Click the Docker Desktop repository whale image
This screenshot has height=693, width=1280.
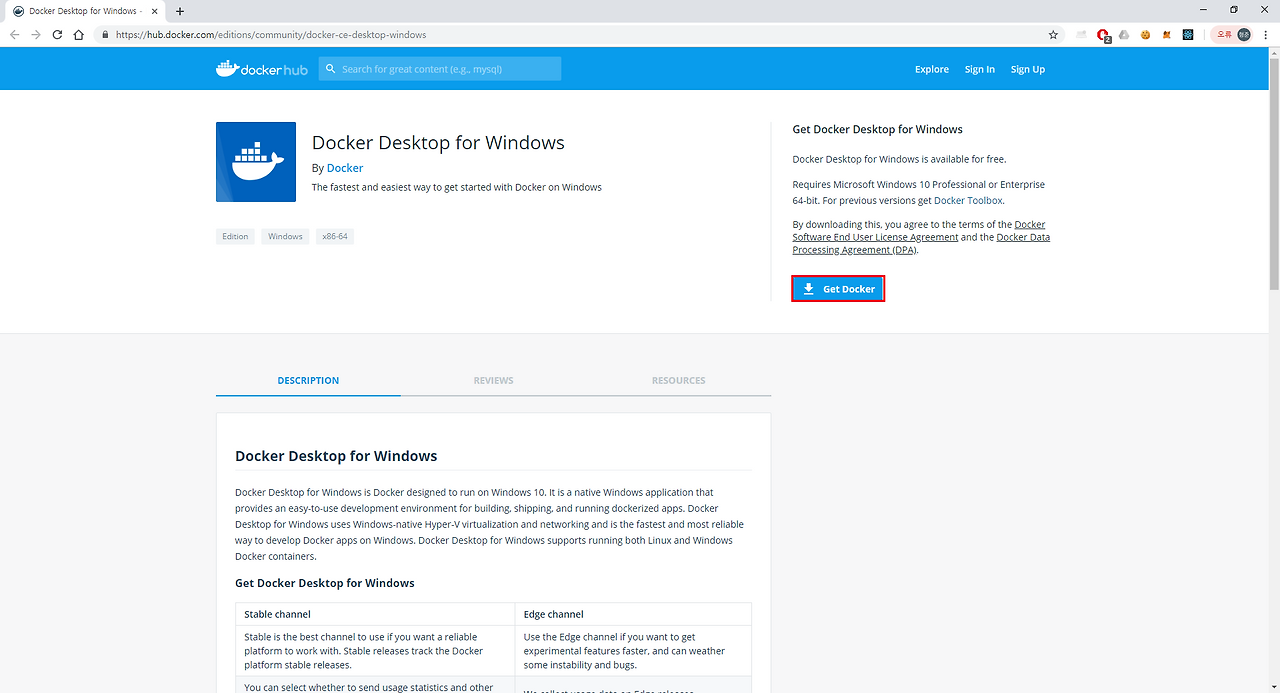pos(256,161)
